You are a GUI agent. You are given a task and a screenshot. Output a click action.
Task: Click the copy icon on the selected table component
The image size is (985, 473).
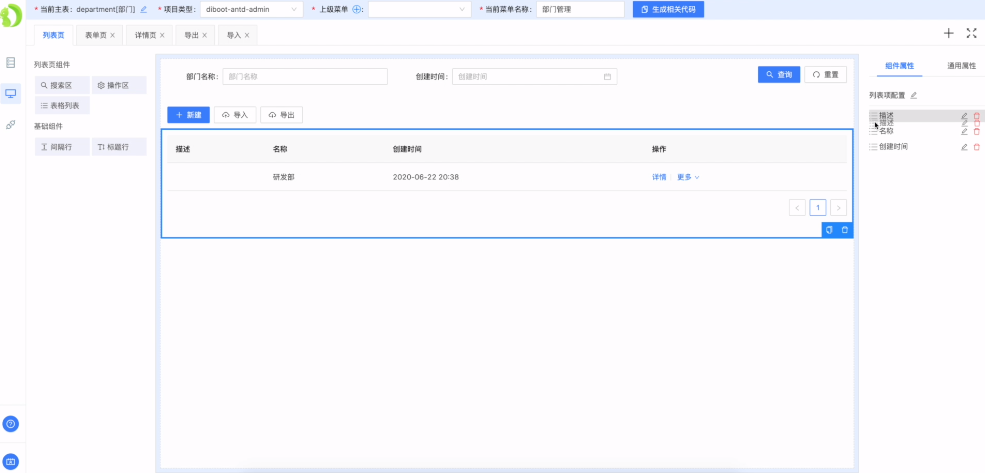(829, 230)
